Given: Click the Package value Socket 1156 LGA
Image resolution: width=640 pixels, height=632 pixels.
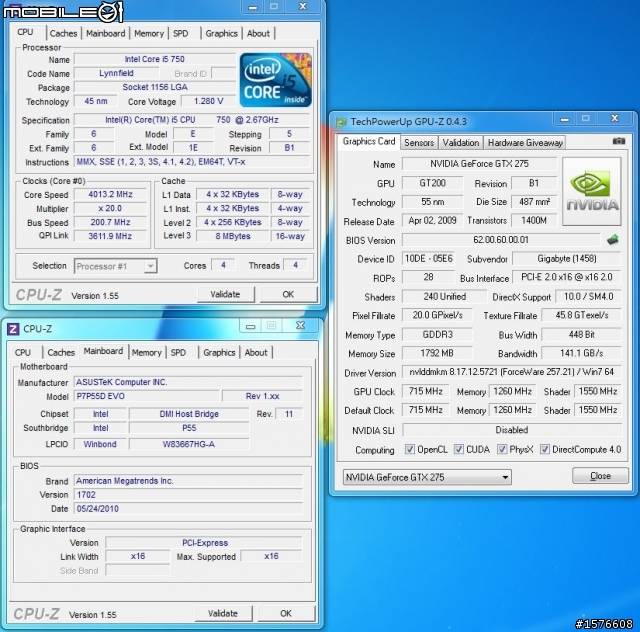Looking at the screenshot, I should pos(155,87).
